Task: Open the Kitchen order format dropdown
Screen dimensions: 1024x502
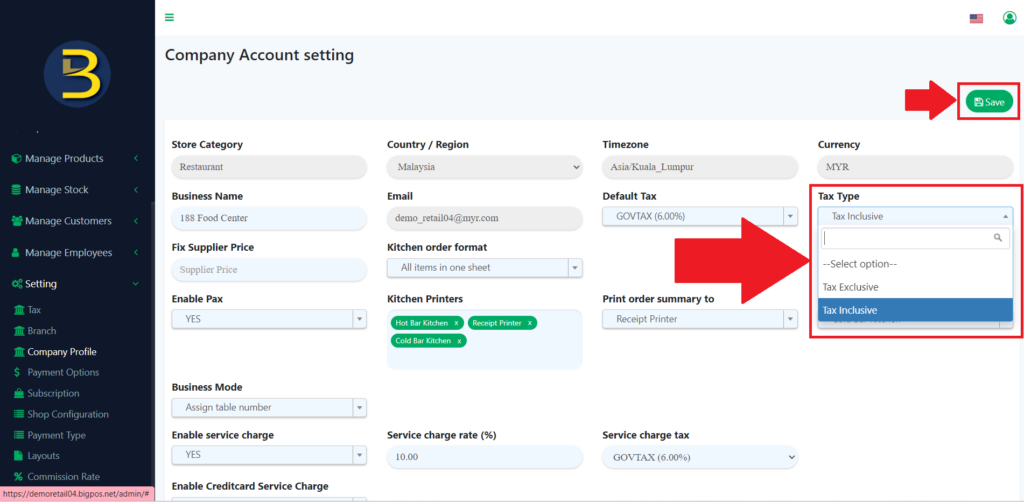Action: 484,268
